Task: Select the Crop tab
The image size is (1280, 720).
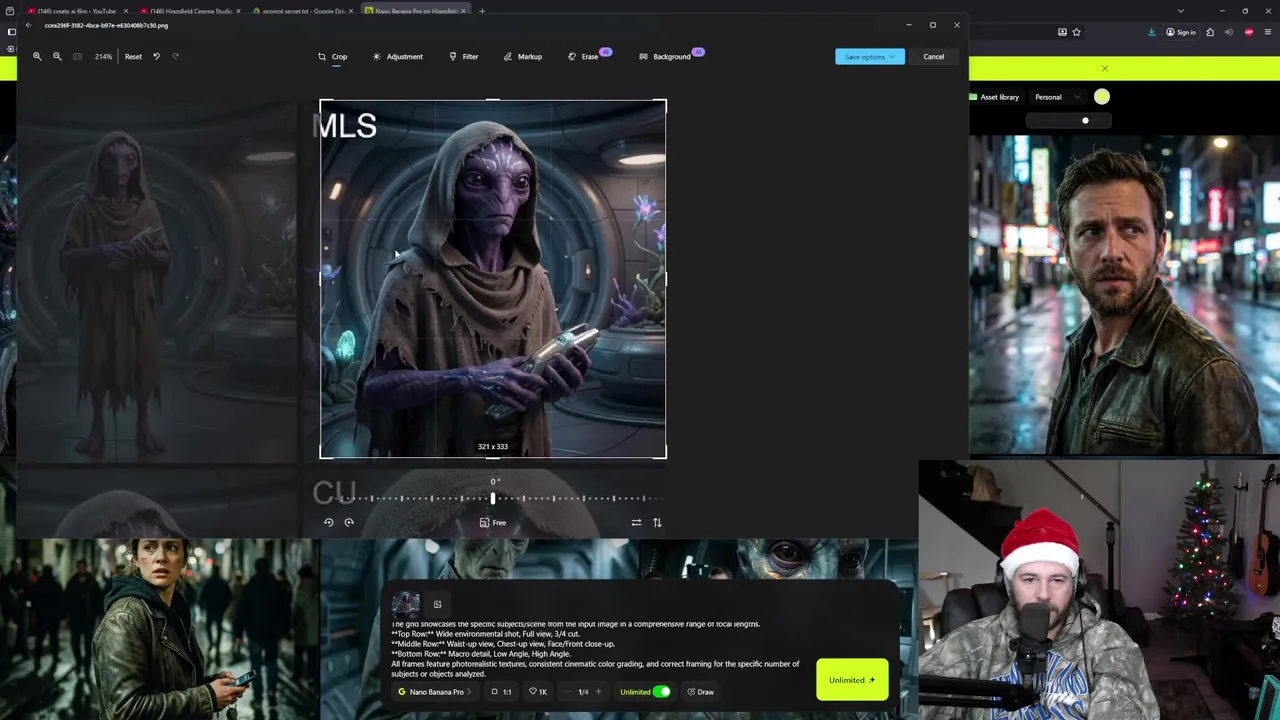Action: (333, 56)
